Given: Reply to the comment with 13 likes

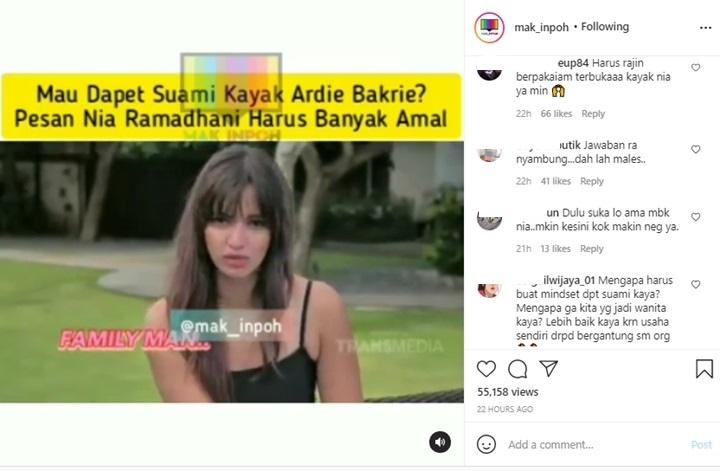Looking at the screenshot, I should (591, 249).
